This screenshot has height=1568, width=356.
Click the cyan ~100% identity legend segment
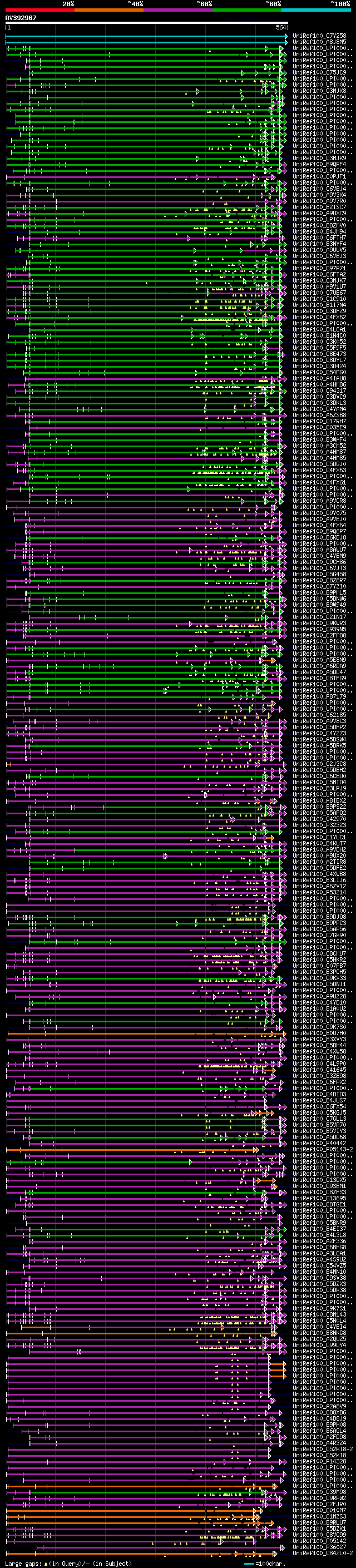click(x=316, y=10)
